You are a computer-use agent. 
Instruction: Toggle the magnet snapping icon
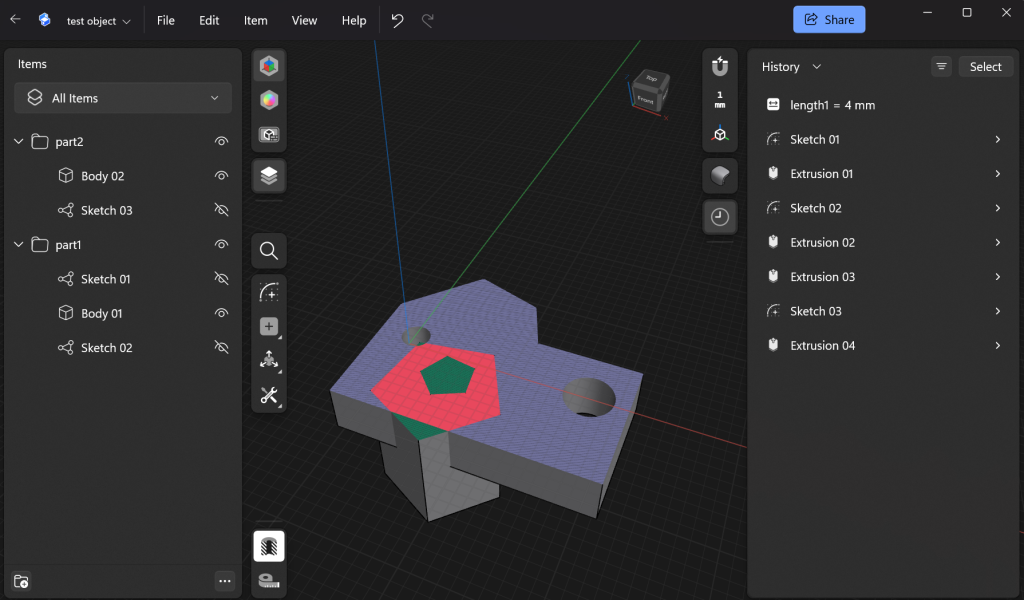(719, 66)
